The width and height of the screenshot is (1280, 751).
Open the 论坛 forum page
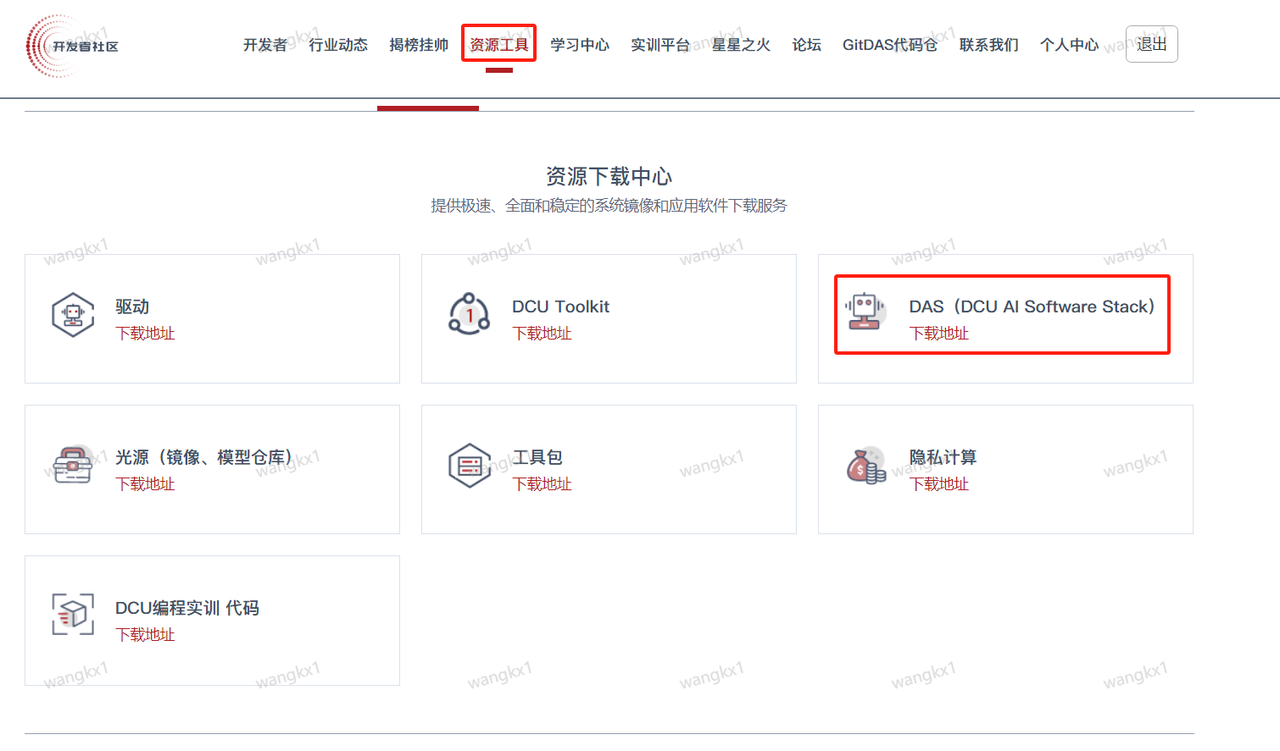[806, 45]
